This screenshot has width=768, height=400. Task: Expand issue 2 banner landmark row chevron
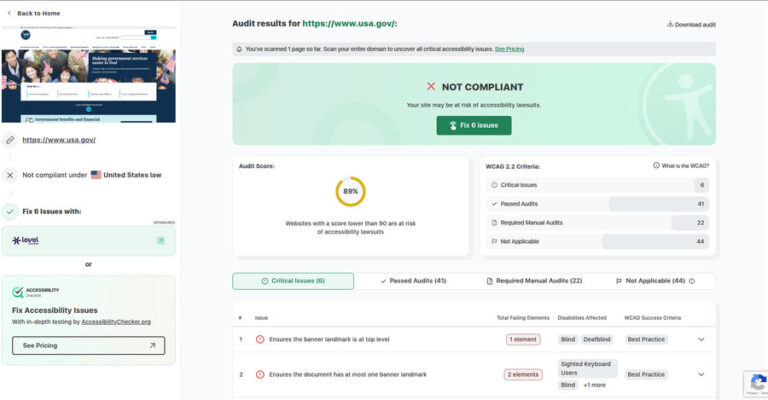[701, 375]
